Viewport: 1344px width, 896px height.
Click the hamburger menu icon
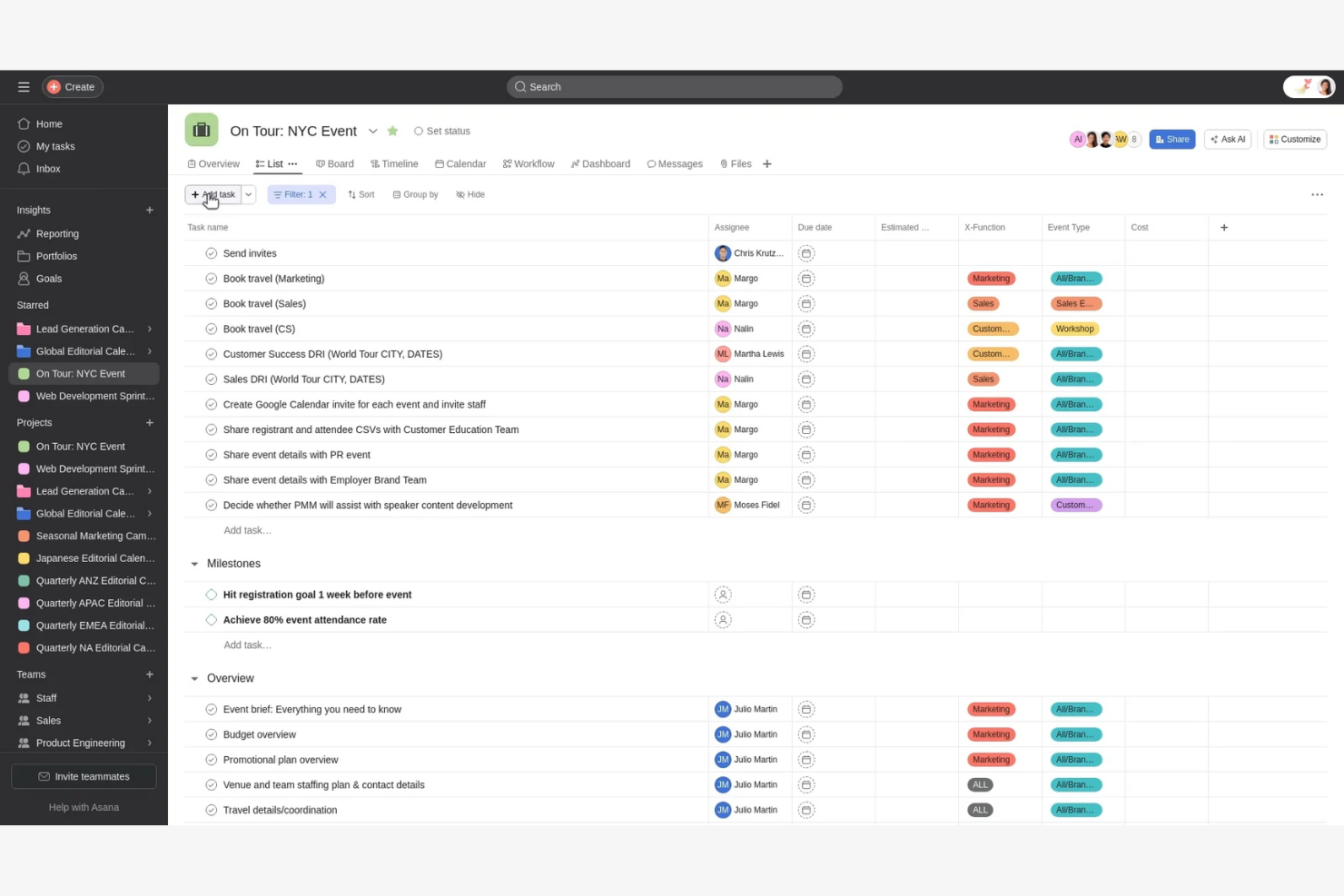click(x=24, y=86)
